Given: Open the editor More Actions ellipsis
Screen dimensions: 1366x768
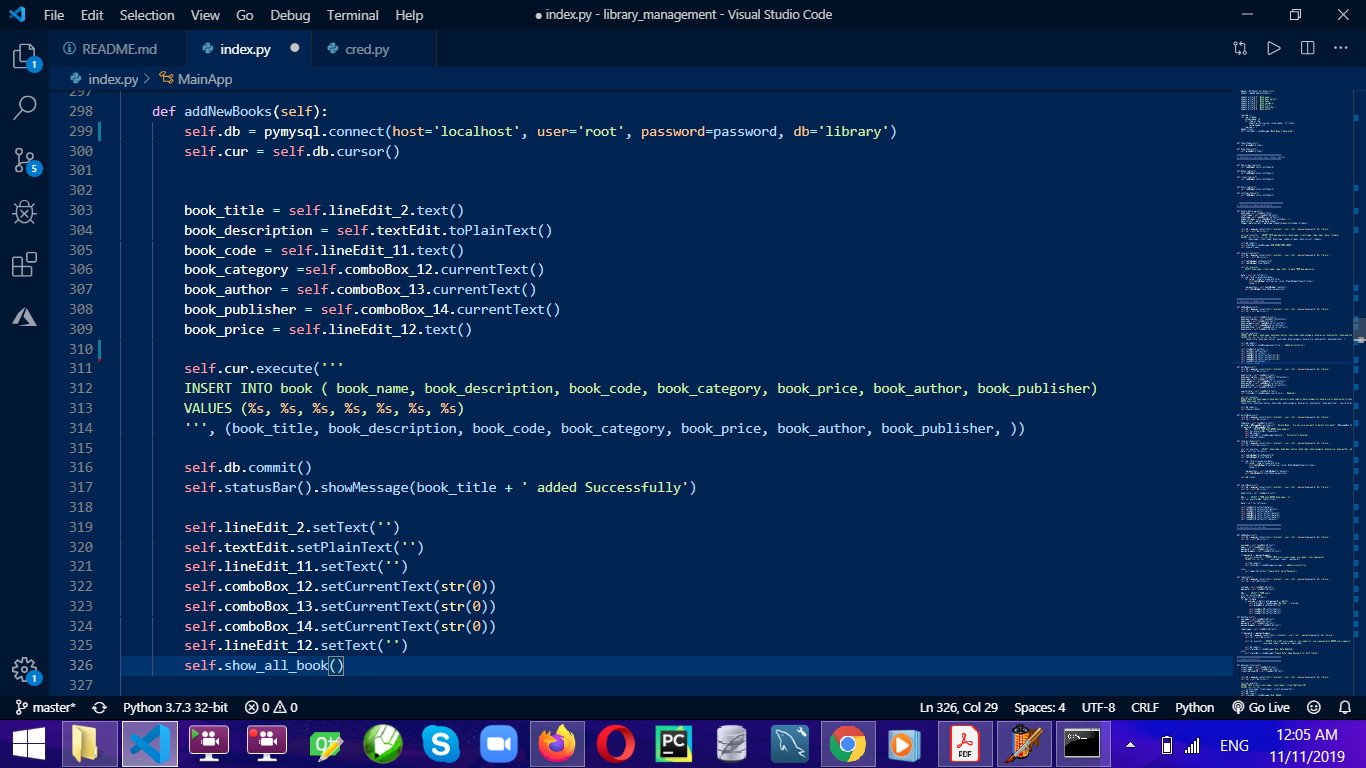Looking at the screenshot, I should [1341, 48].
